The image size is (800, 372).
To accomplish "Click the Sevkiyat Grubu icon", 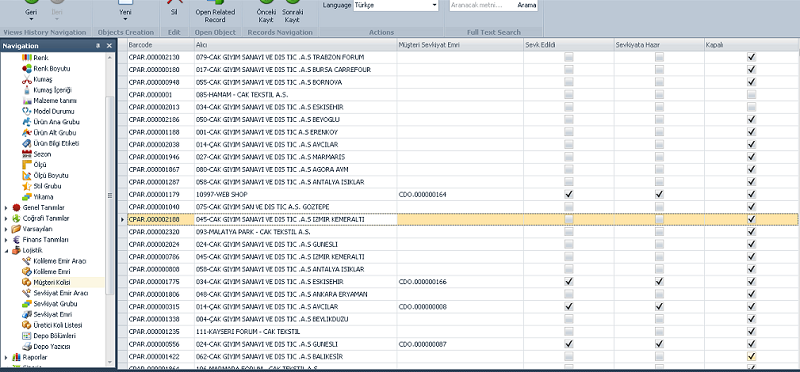I will (x=27, y=304).
